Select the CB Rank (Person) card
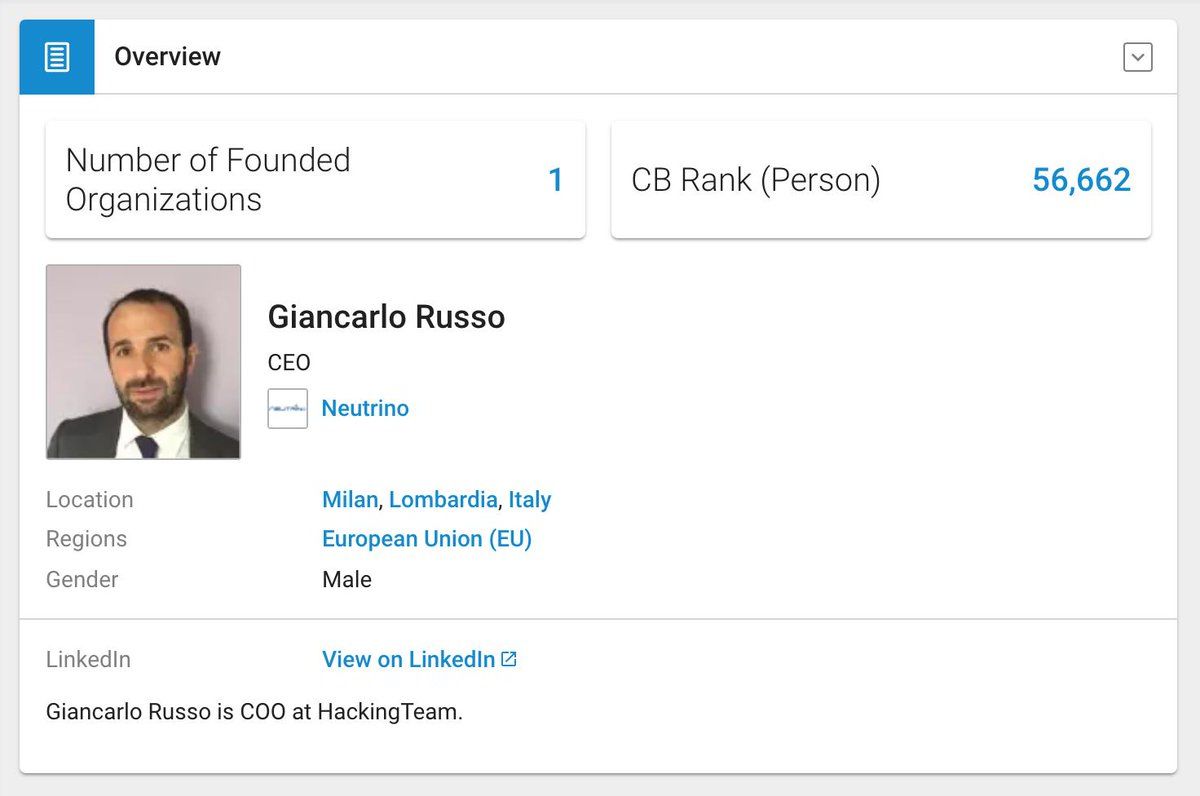This screenshot has width=1200, height=796. tap(881, 180)
